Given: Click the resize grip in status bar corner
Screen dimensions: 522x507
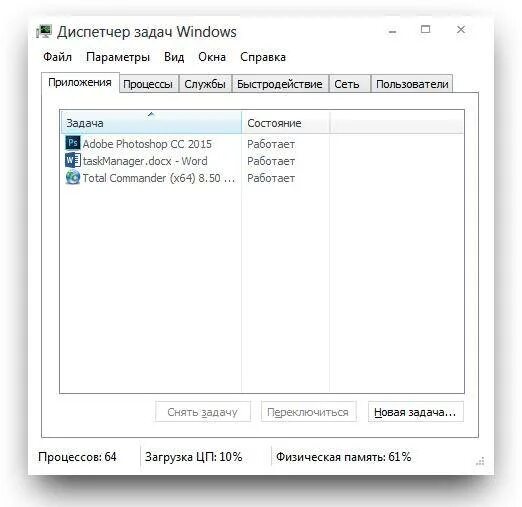Looking at the screenshot, I should pos(480,462).
